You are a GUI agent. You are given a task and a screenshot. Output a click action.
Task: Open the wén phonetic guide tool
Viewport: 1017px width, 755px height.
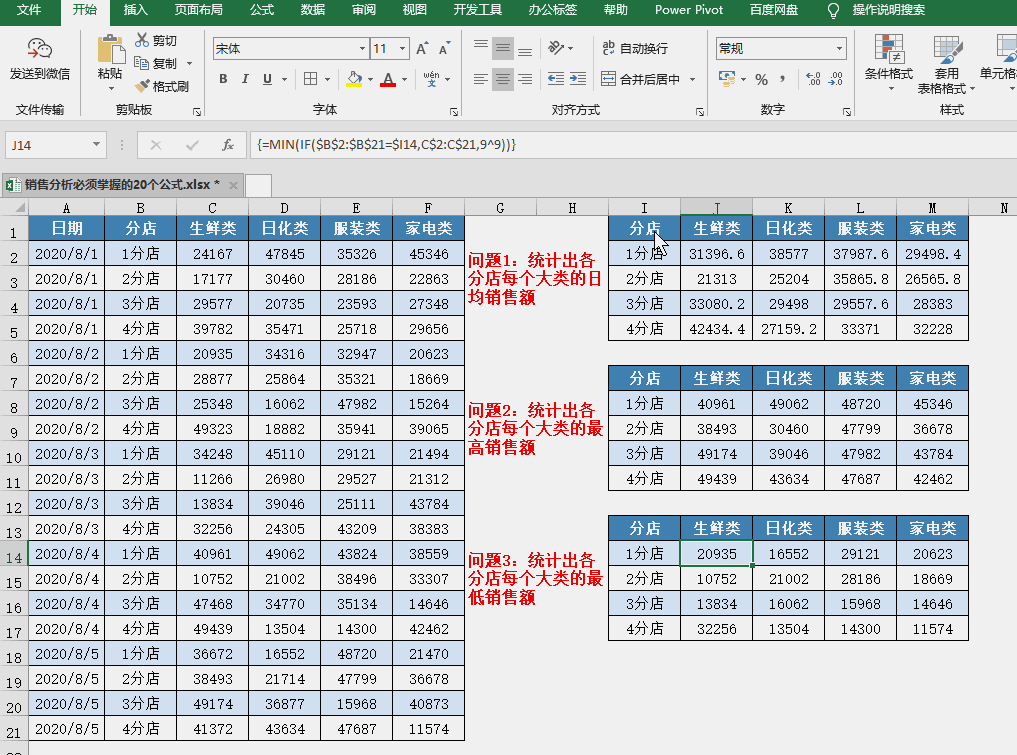431,79
